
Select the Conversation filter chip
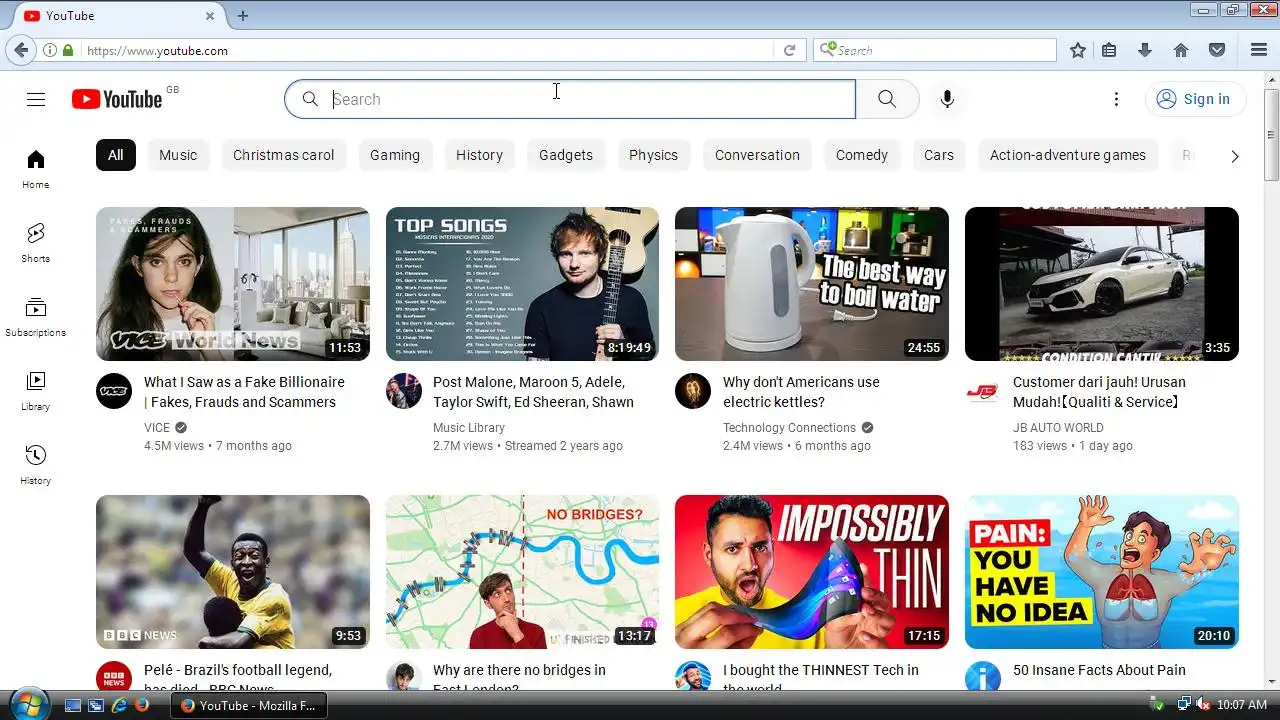coord(757,155)
